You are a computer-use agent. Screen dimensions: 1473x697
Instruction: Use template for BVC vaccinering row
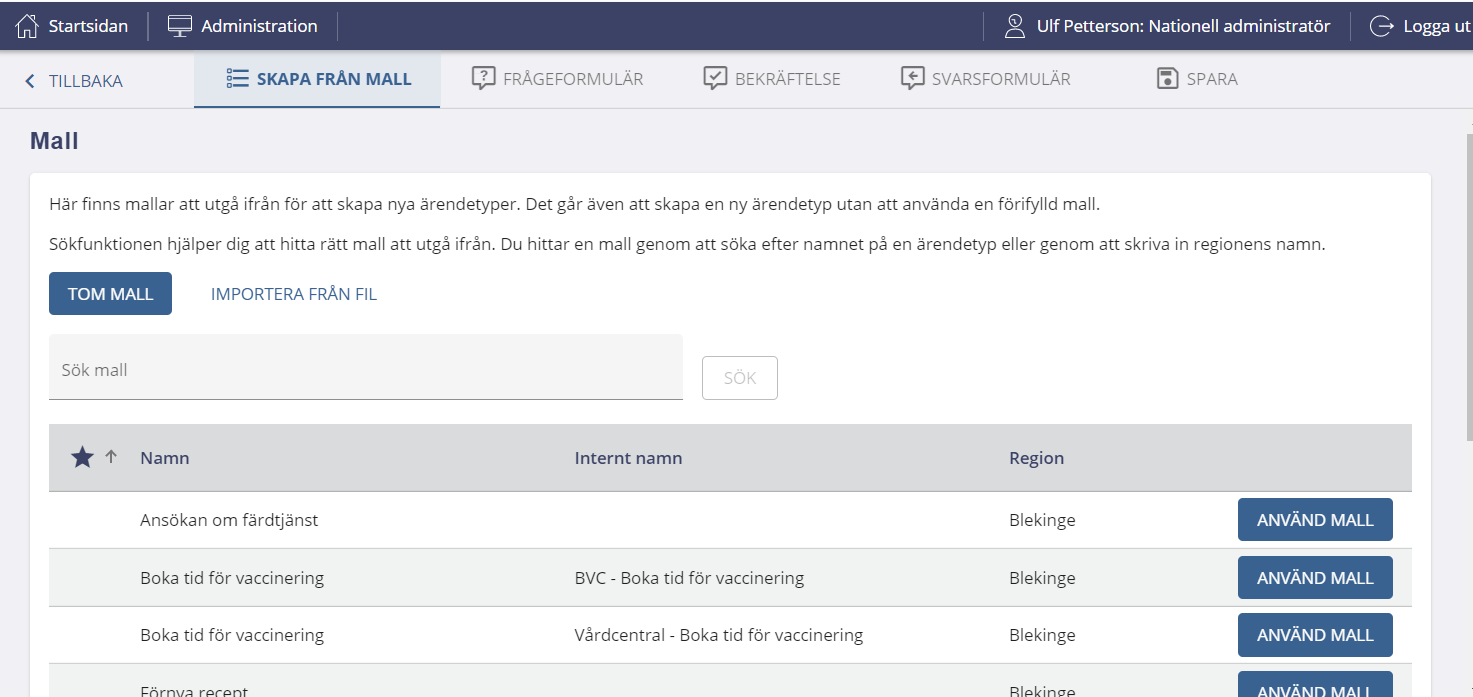pos(1314,578)
